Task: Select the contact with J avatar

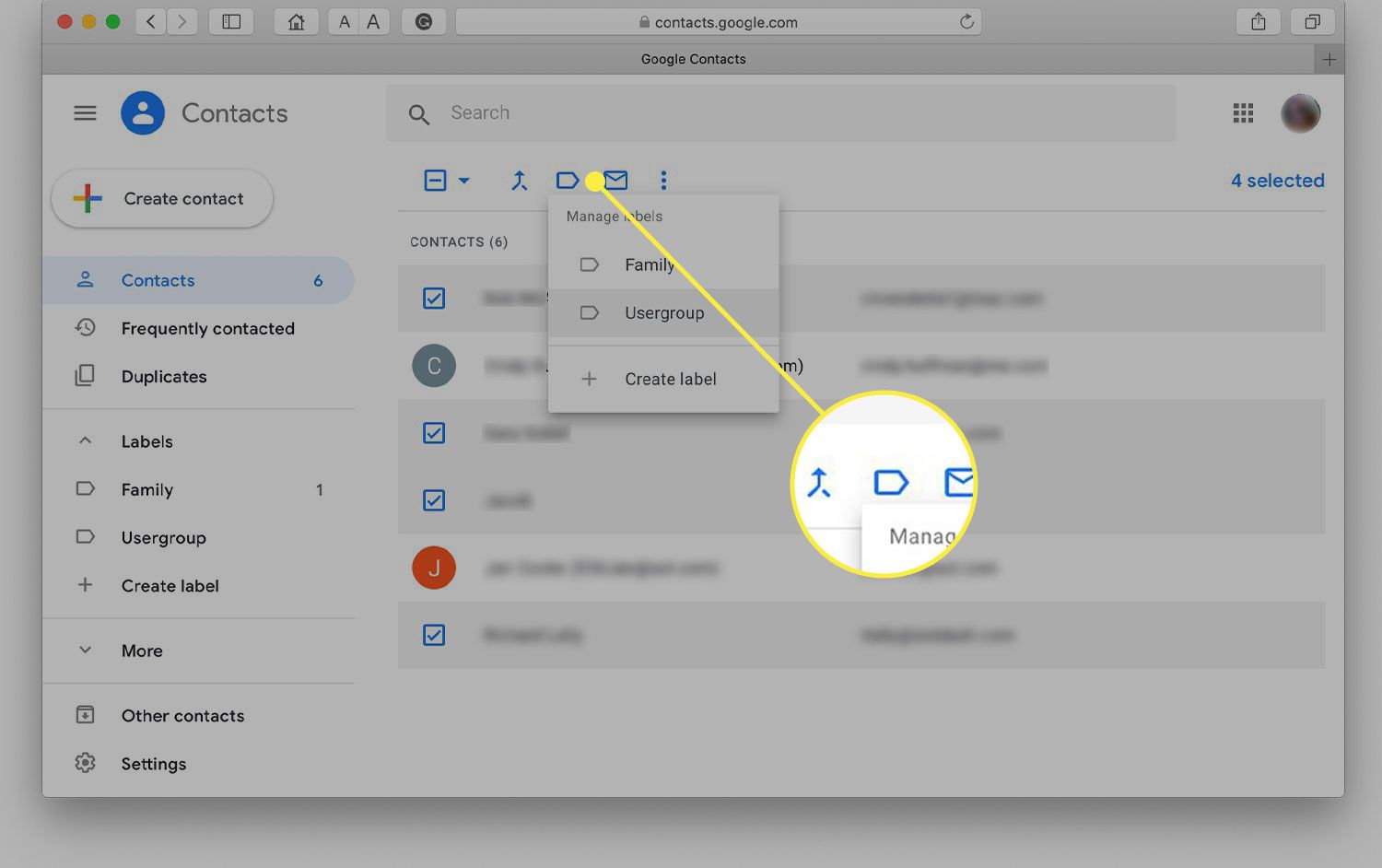Action: pos(434,567)
